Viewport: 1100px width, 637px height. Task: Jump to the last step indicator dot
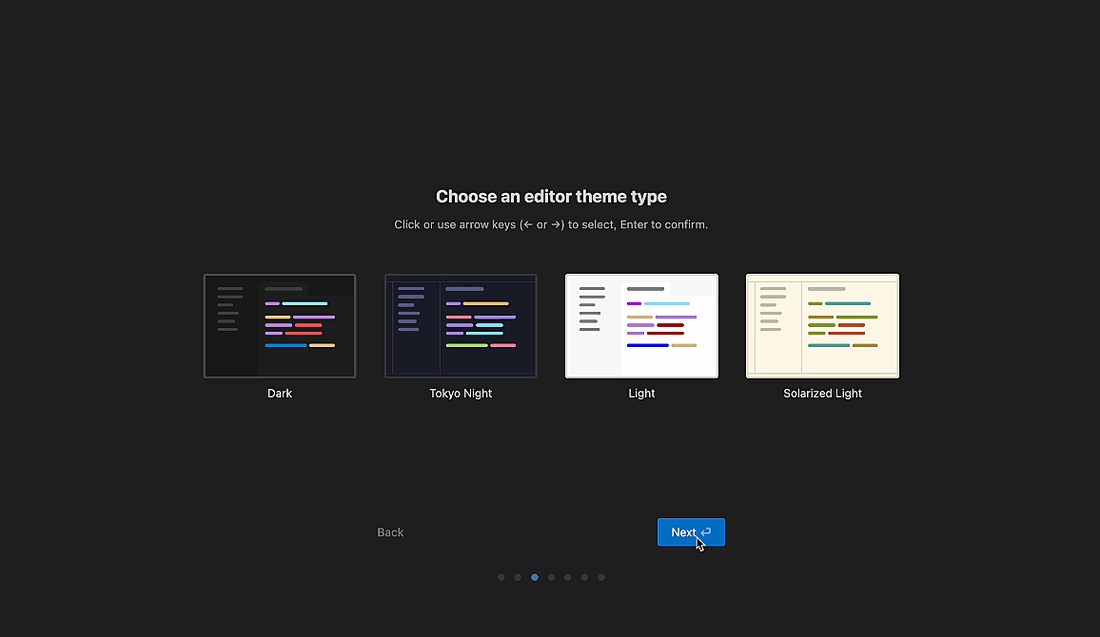[601, 577]
